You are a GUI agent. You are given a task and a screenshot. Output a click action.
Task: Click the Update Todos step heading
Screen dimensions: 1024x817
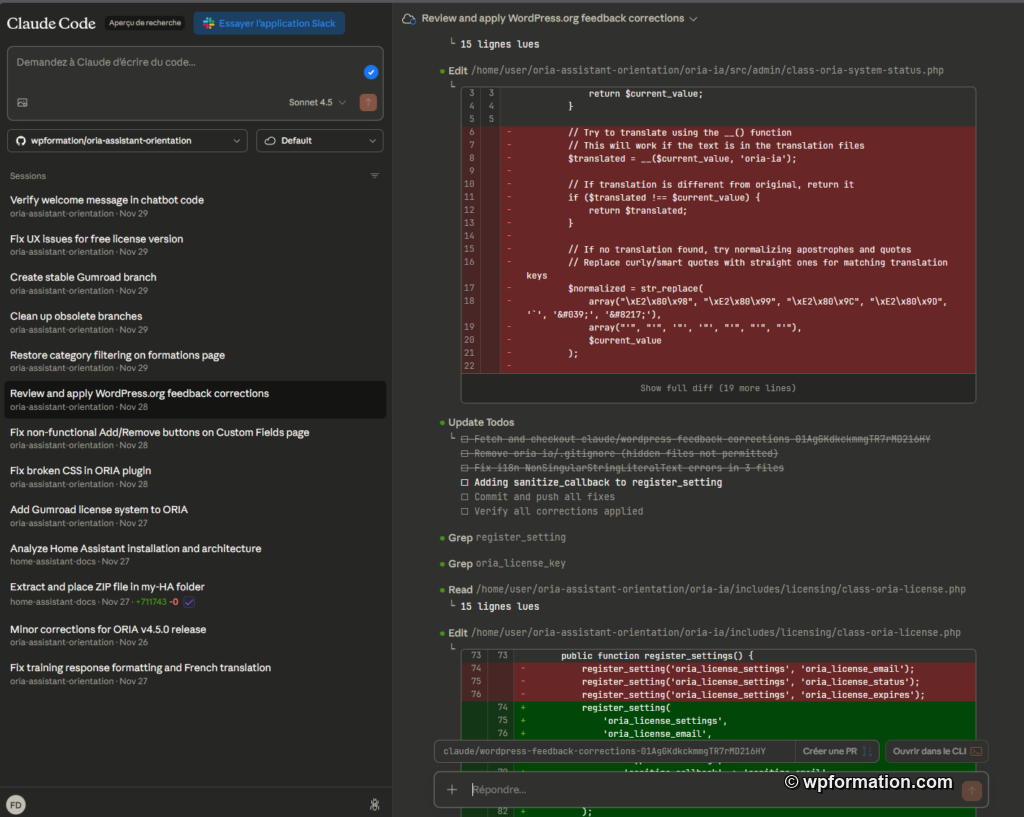[481, 423]
